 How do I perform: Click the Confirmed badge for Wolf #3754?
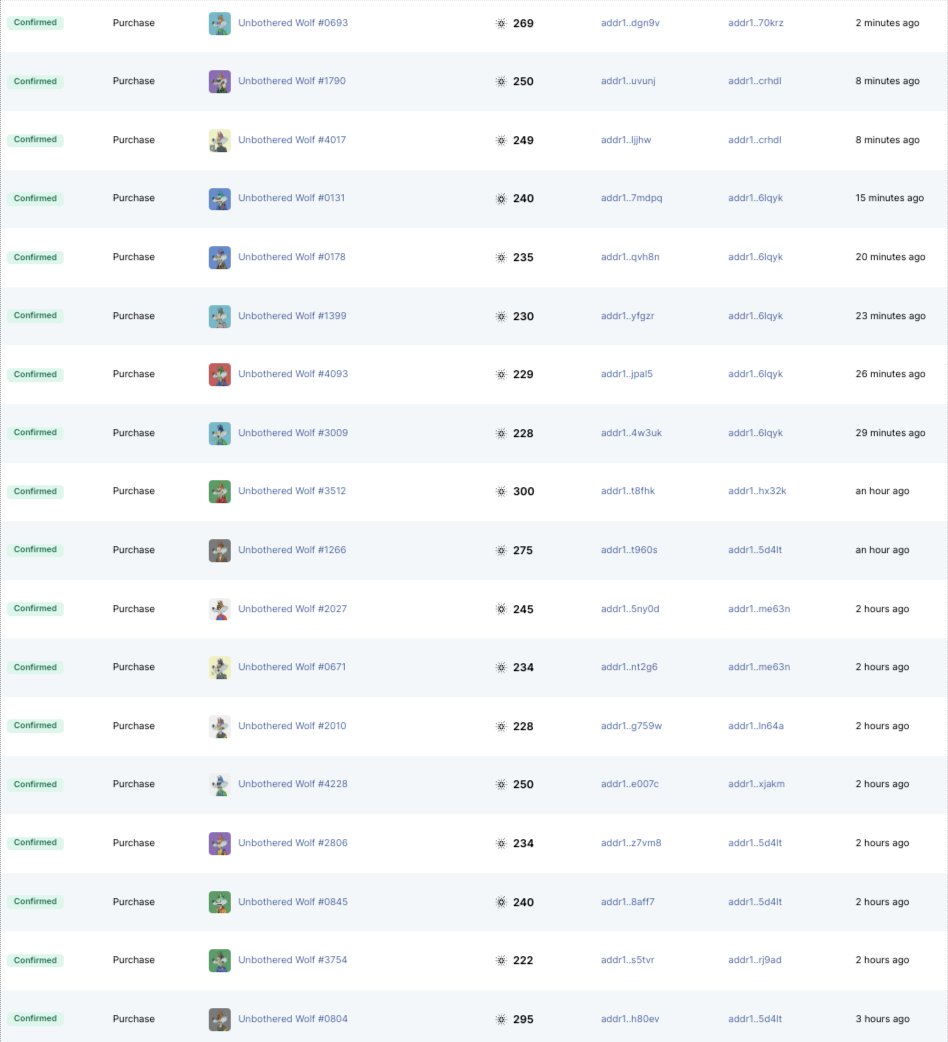click(x=35, y=959)
